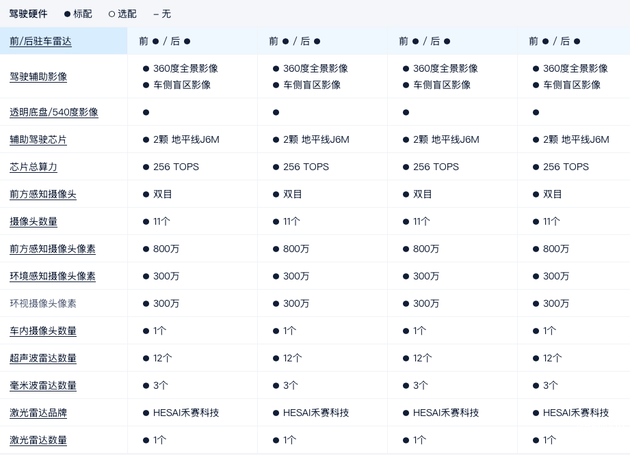Click the 标配 filled dot legend icon
This screenshot has width=630, height=455.
click(68, 14)
